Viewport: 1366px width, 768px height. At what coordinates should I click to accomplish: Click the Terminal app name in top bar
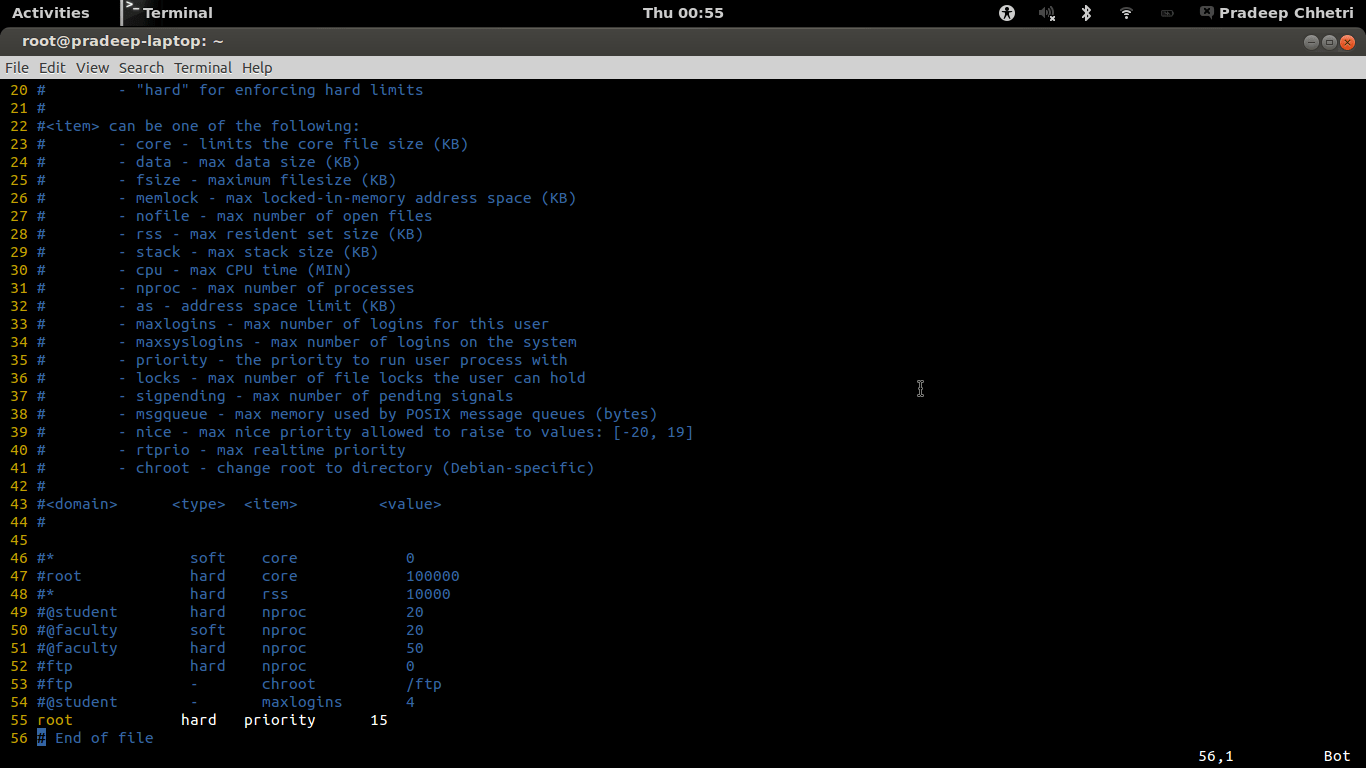(x=178, y=13)
